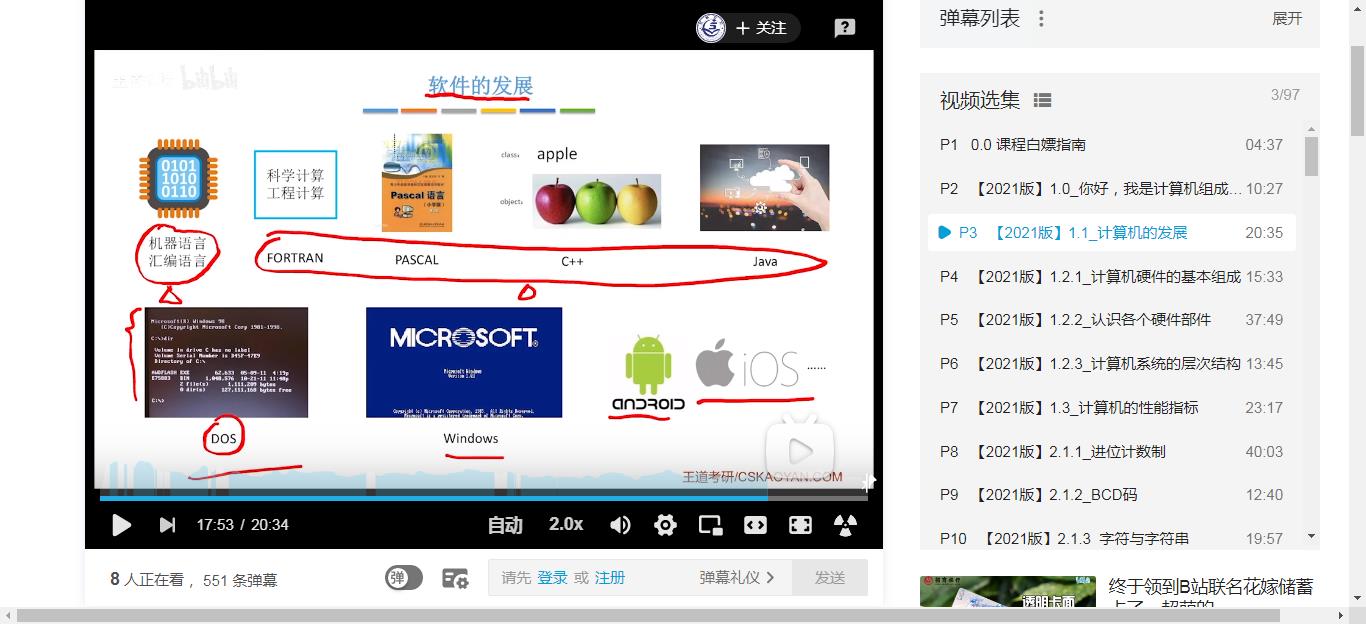1366x624 pixels.
Task: Open P5 1.2.2_认识各个硬件部件
Action: [x=1111, y=320]
